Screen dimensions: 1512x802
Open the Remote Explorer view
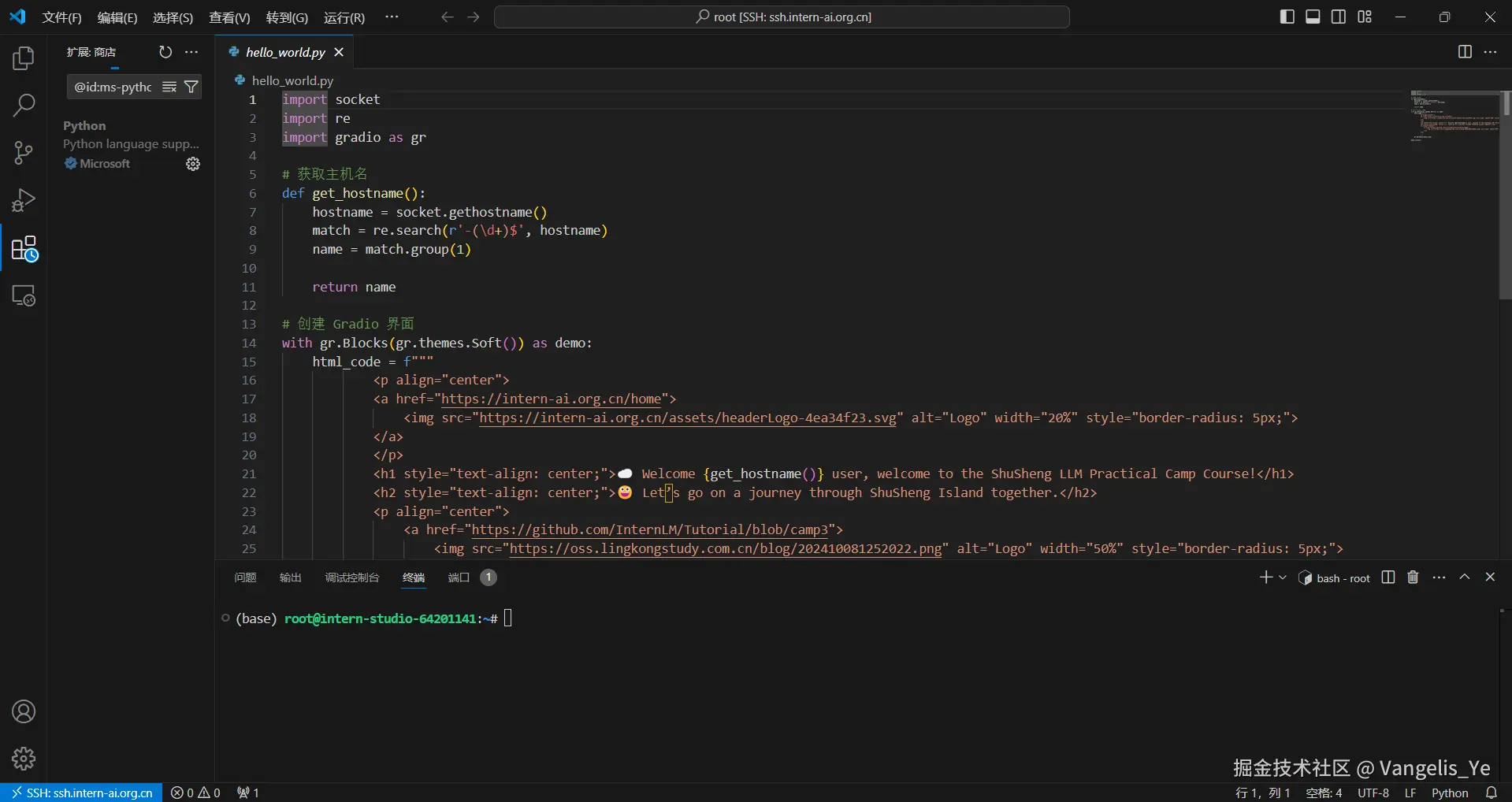pos(24,295)
